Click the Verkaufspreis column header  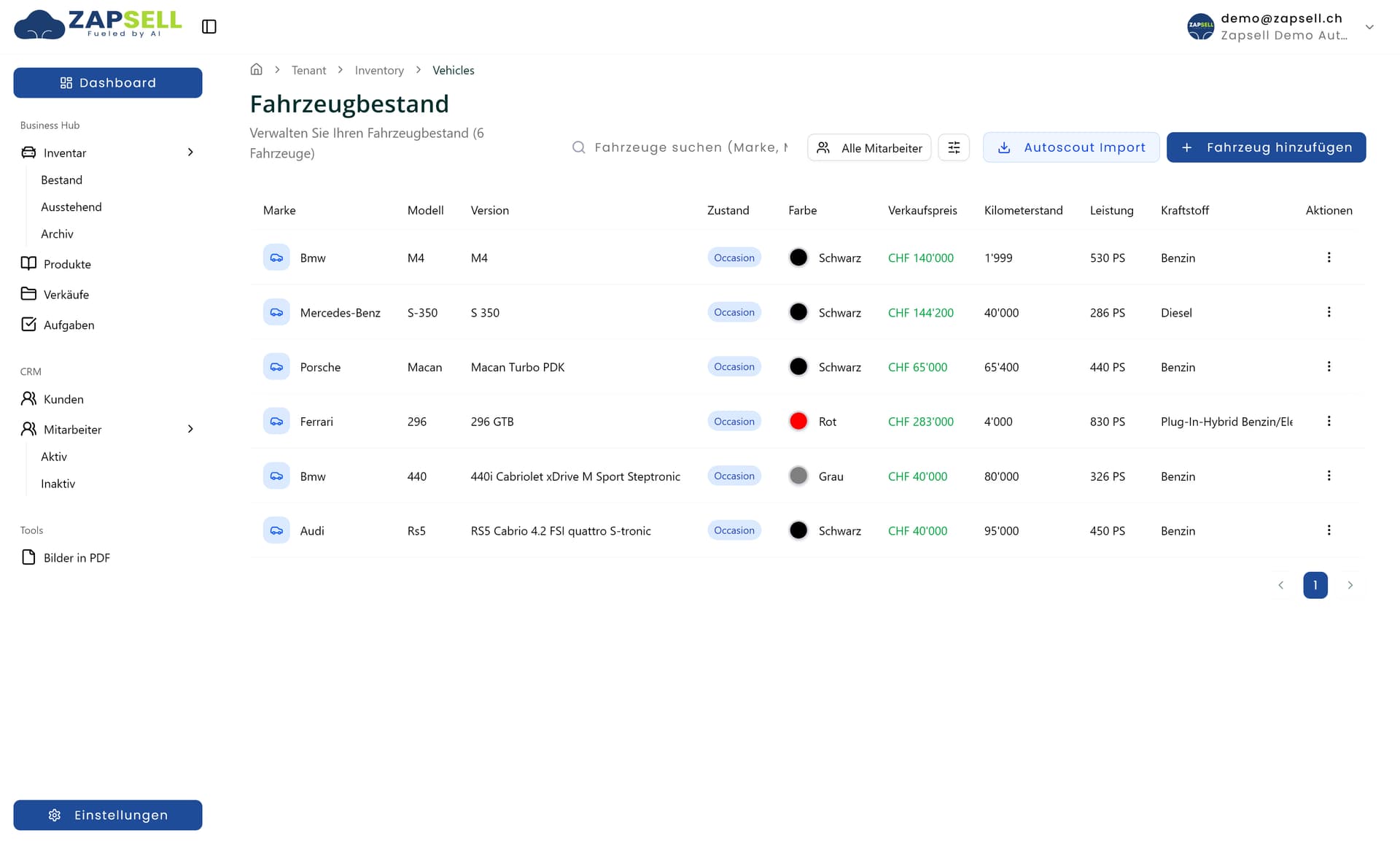(922, 211)
